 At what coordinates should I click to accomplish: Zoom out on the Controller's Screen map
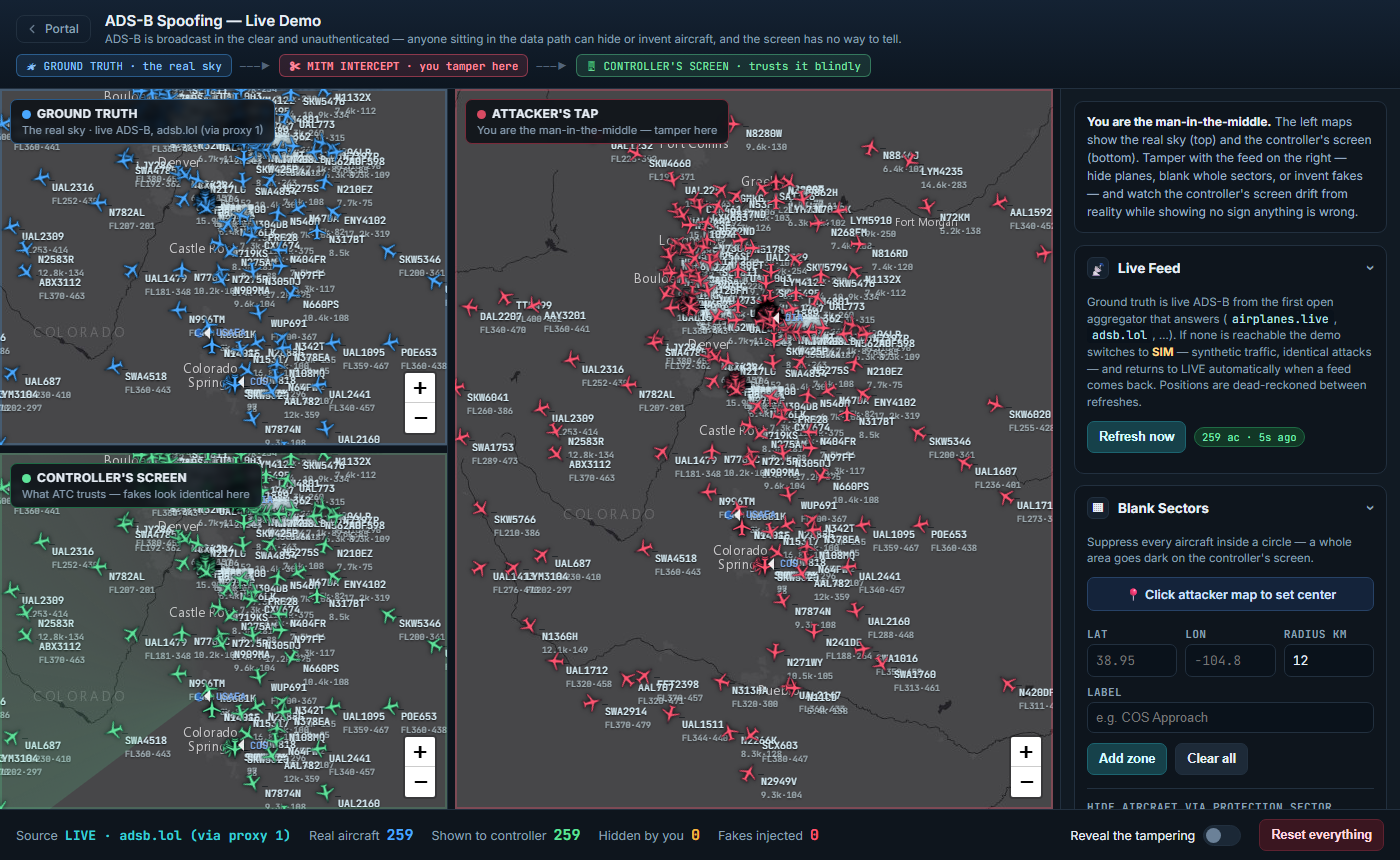tap(420, 782)
